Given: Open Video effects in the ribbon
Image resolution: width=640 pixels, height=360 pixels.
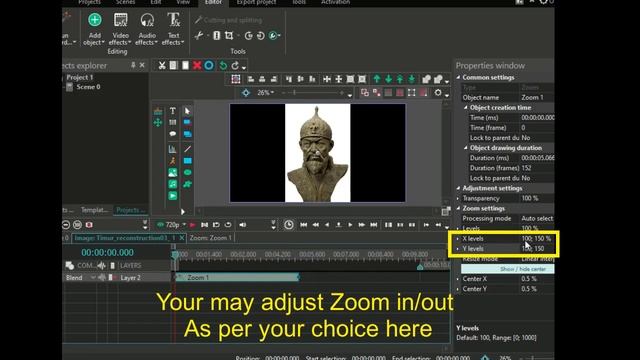Looking at the screenshot, I should pos(120,29).
